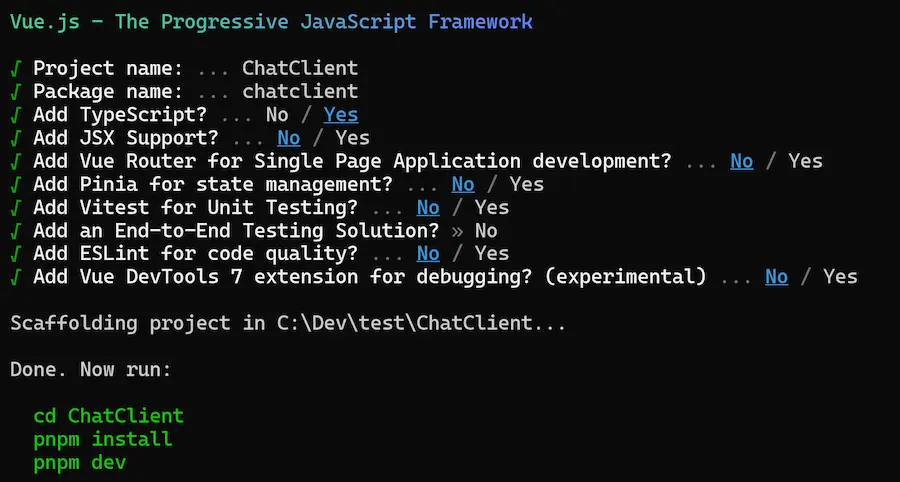Click the 'Vue.js - The Progressive JavaScript Framework' heading
900x482 pixels.
[x=271, y=22]
